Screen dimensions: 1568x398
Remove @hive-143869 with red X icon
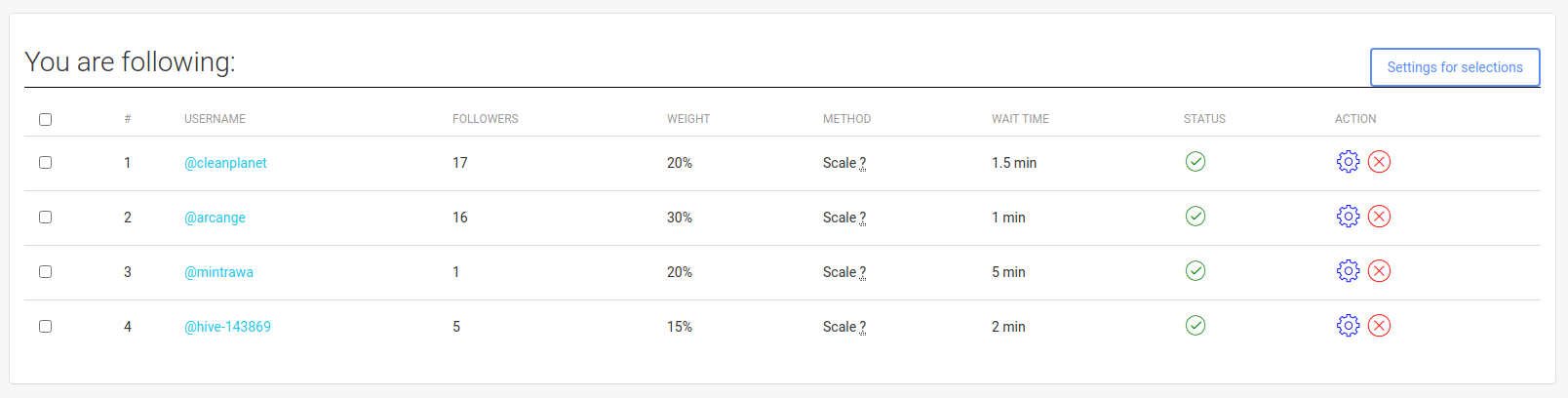point(1379,326)
